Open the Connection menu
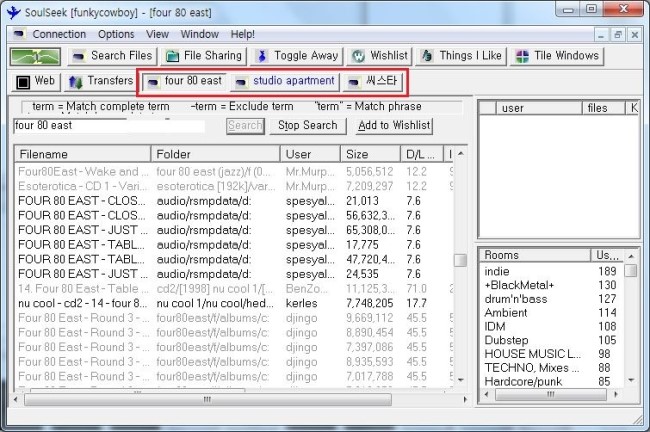Viewport: 650px width, 432px height. pyautogui.click(x=59, y=34)
